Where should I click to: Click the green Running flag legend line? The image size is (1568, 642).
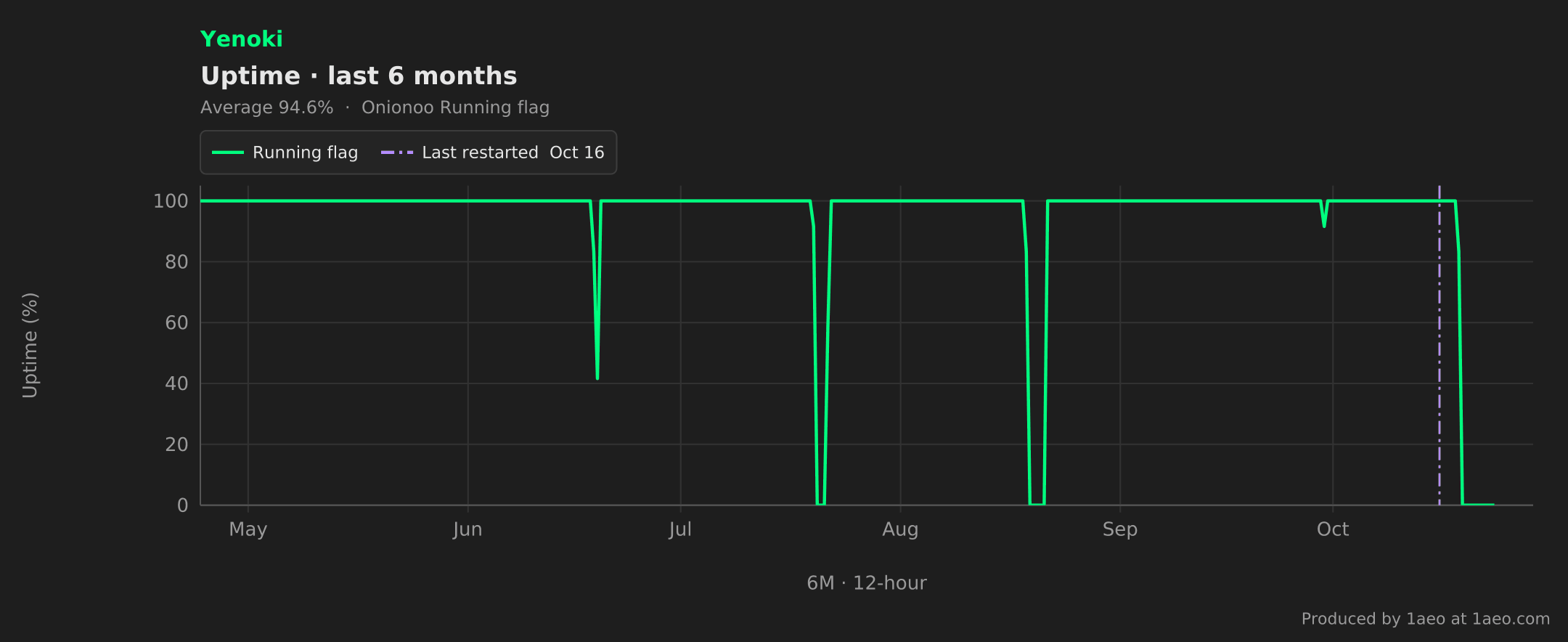[227, 153]
